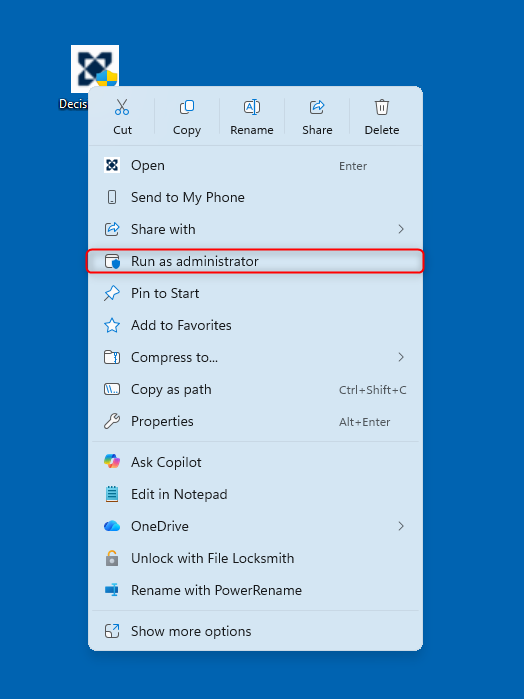Select Open from the context menu
The width and height of the screenshot is (524, 699).
coord(255,165)
